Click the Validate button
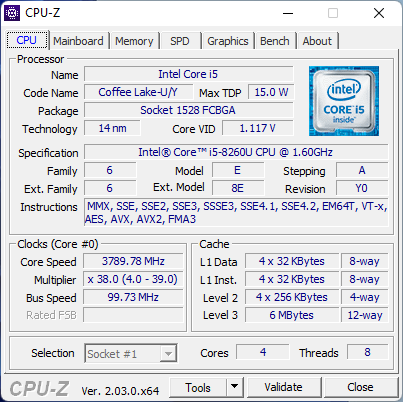This screenshot has width=403, height=402. click(284, 387)
